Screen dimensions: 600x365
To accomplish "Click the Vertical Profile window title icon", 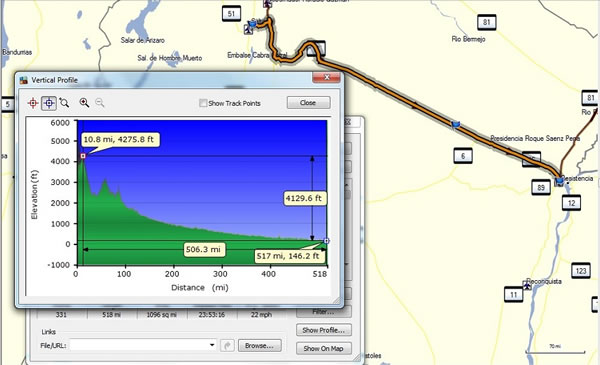I will [24, 80].
